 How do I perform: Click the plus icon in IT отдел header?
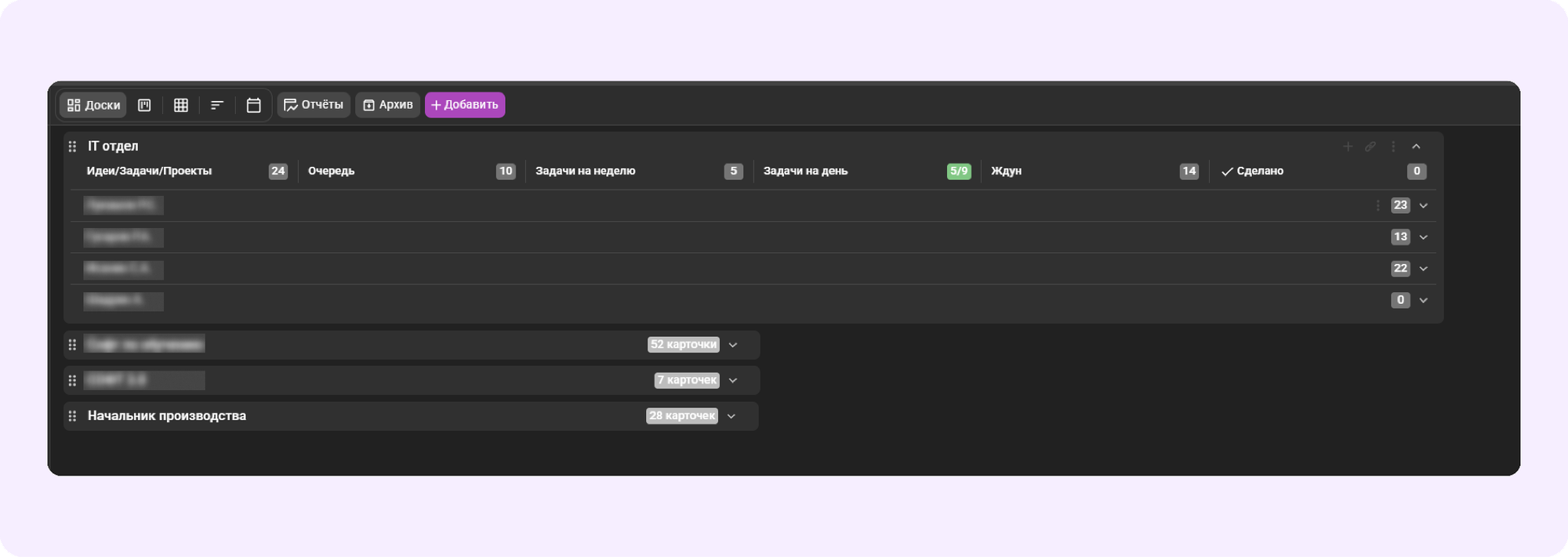pos(1348,146)
